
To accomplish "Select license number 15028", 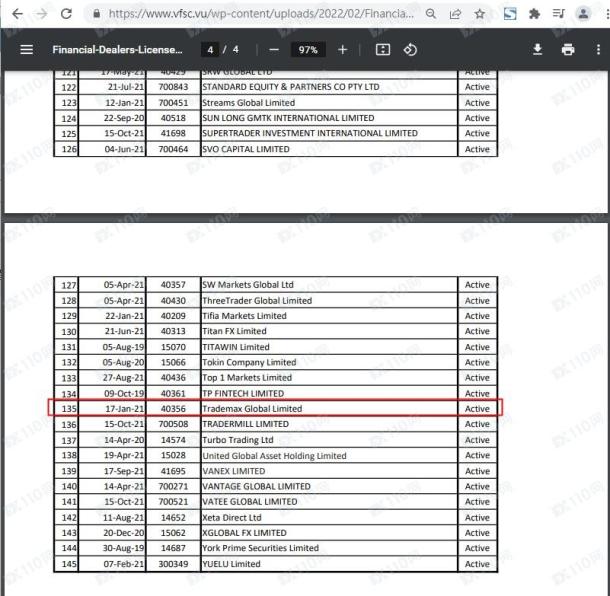I will coord(173,456).
